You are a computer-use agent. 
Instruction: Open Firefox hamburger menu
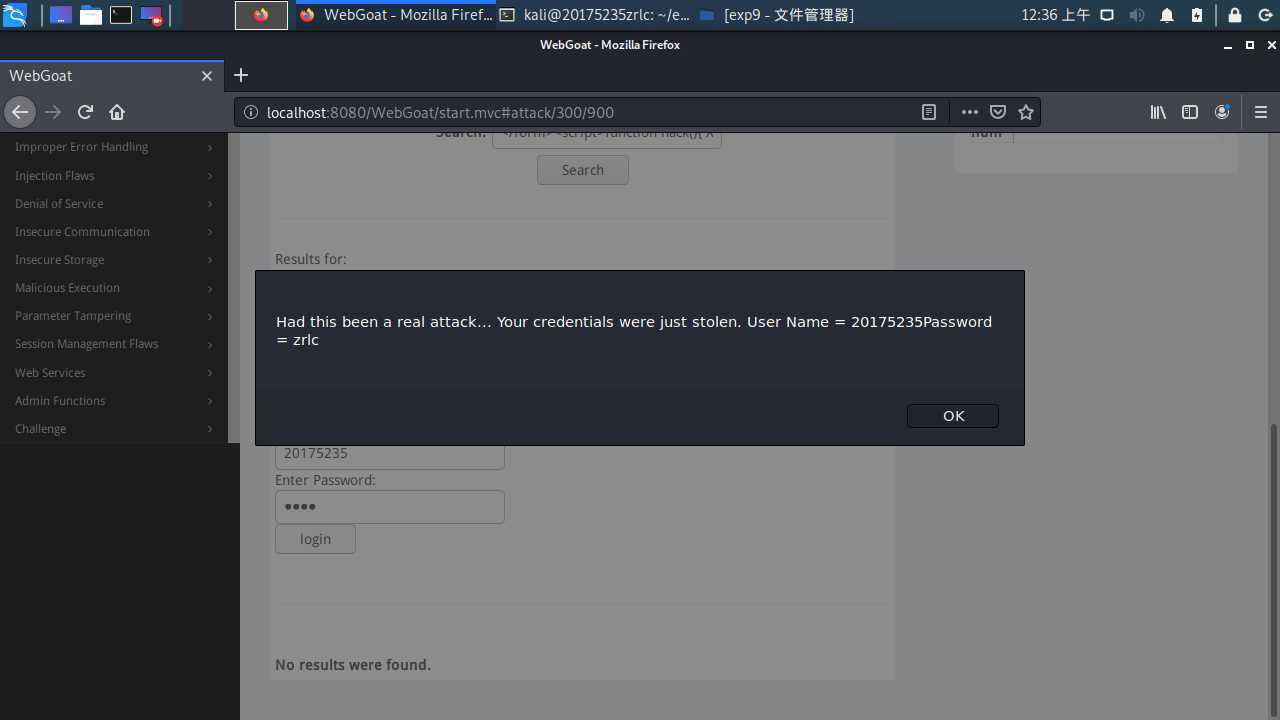point(1260,113)
